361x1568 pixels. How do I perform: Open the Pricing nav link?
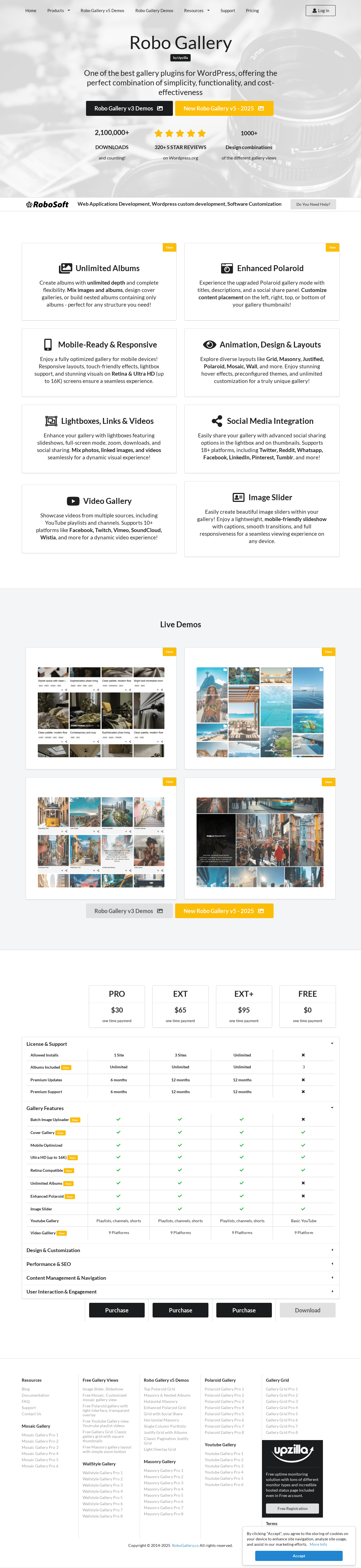(252, 10)
